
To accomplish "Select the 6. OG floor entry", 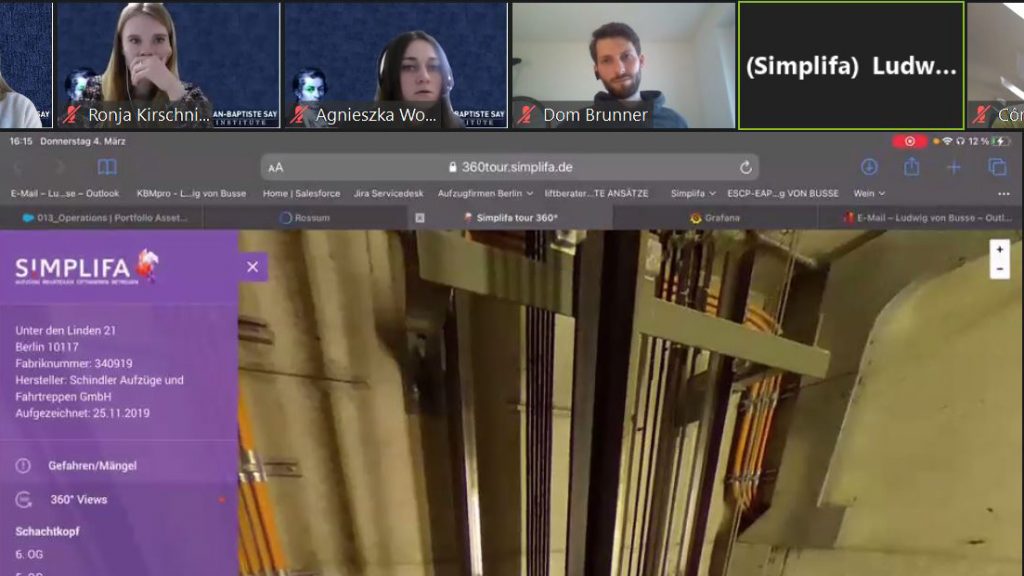I will click(29, 554).
